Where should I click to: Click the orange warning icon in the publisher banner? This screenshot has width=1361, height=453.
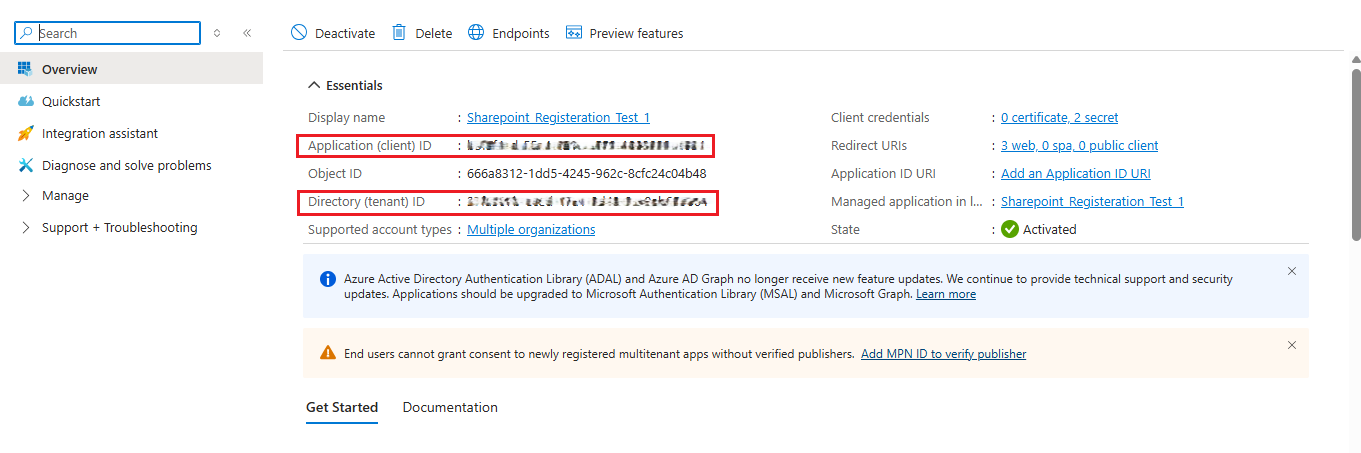coord(328,353)
